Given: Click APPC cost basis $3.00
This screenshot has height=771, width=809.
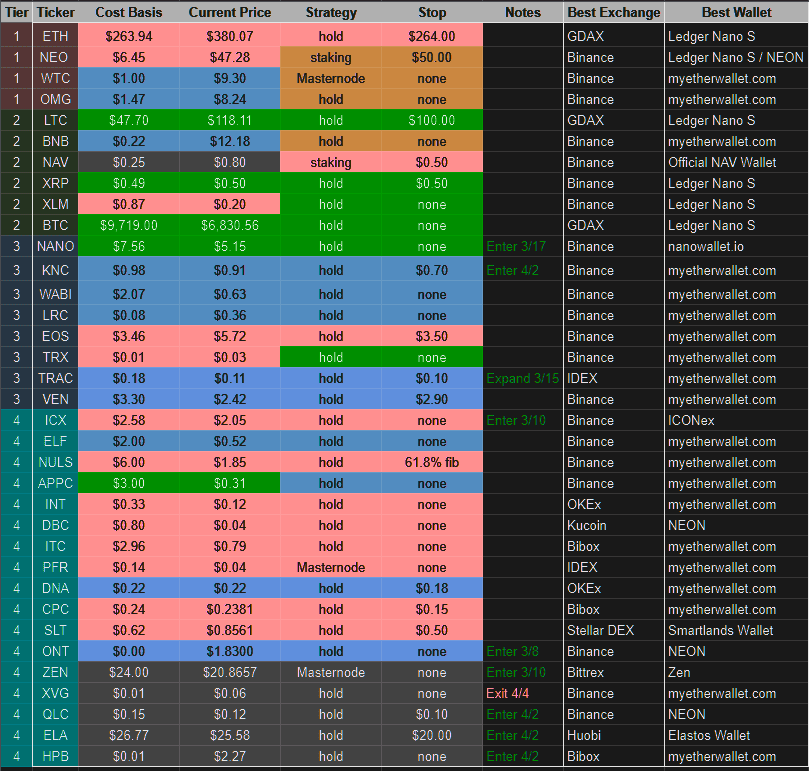Looking at the screenshot, I should coord(128,484).
